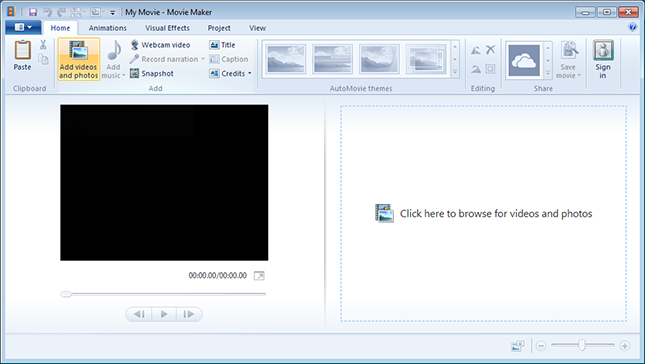Viewport: 645px width, 364px height.
Task: Select the first AutoMovie theme thumbnail
Action: point(286,59)
